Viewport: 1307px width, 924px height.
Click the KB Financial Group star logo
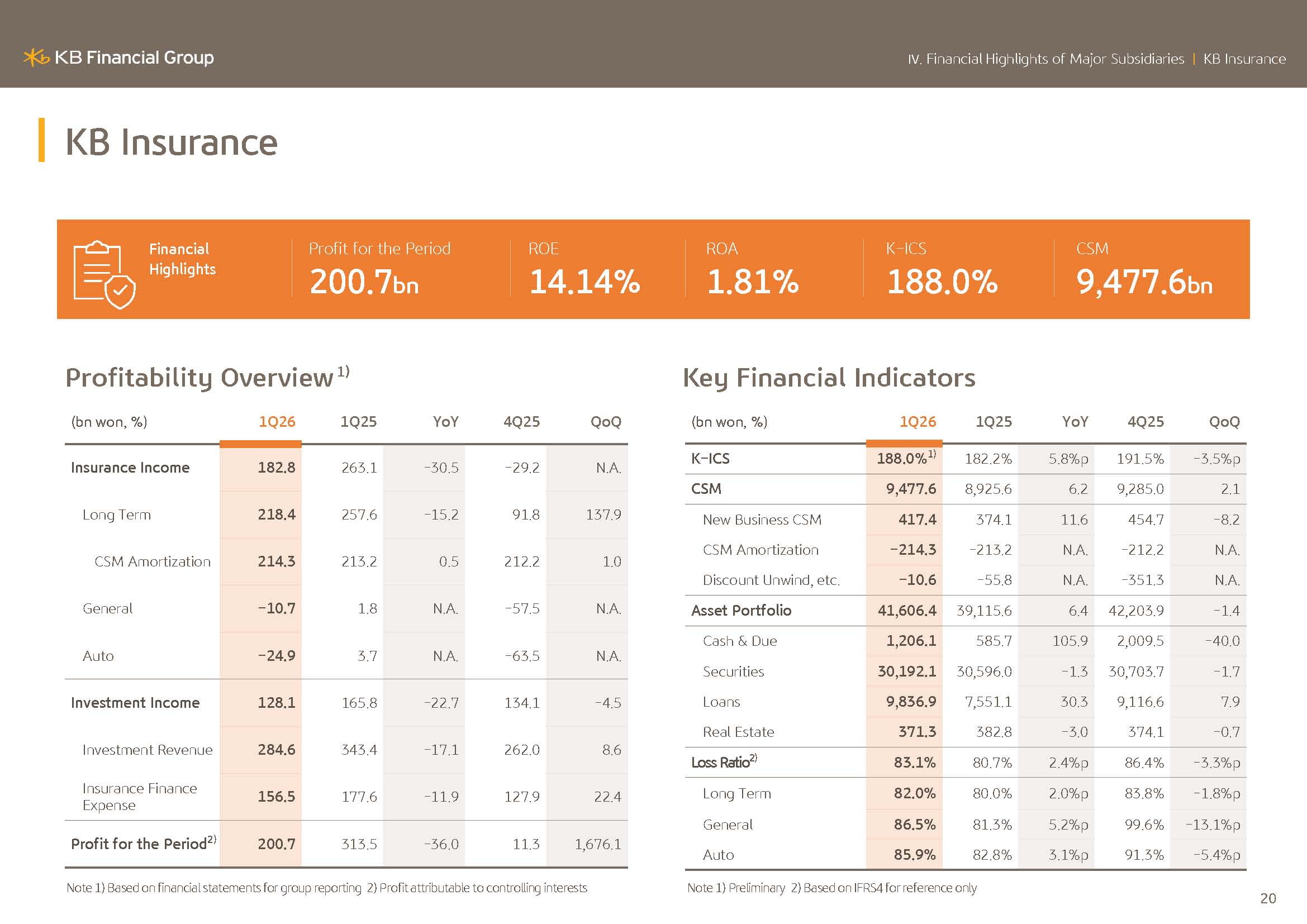(x=36, y=58)
